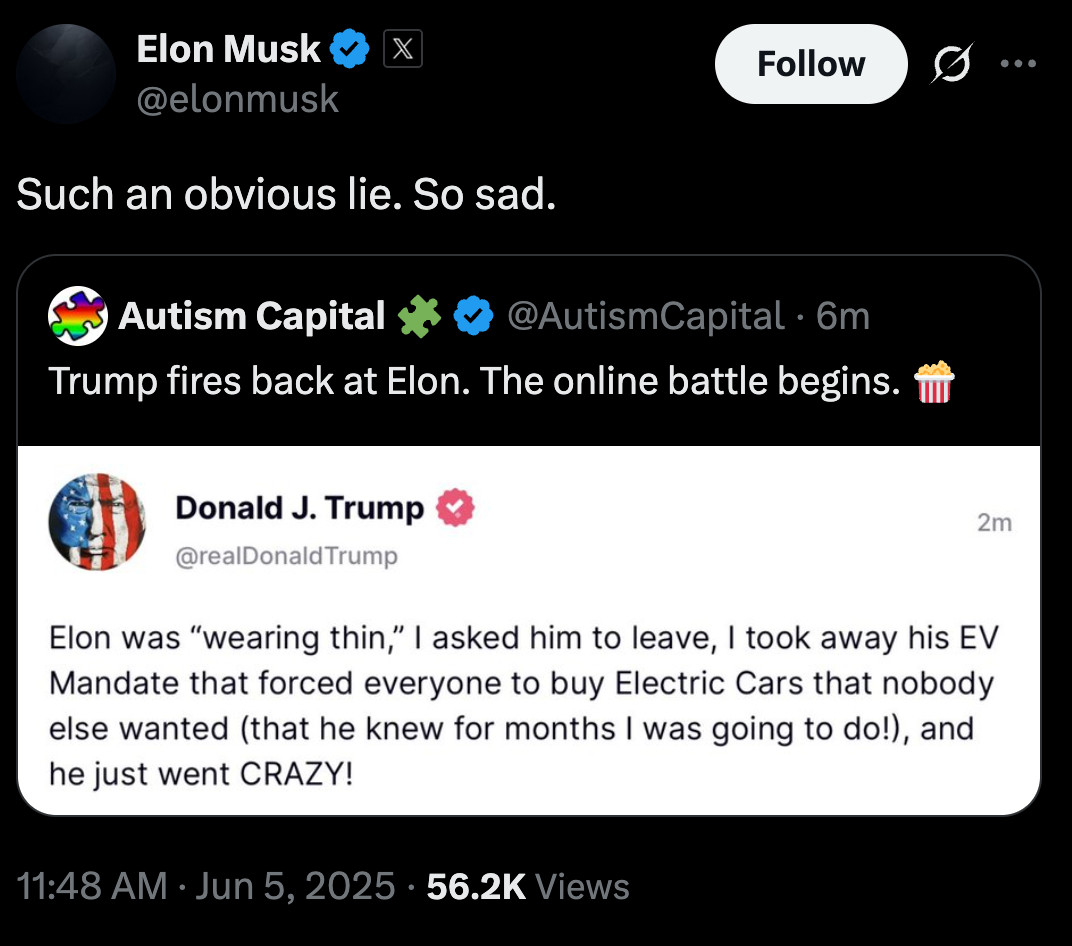Click Autism Capital's rainbow puzzle avatar
This screenshot has width=1072, height=946.
click(77, 316)
